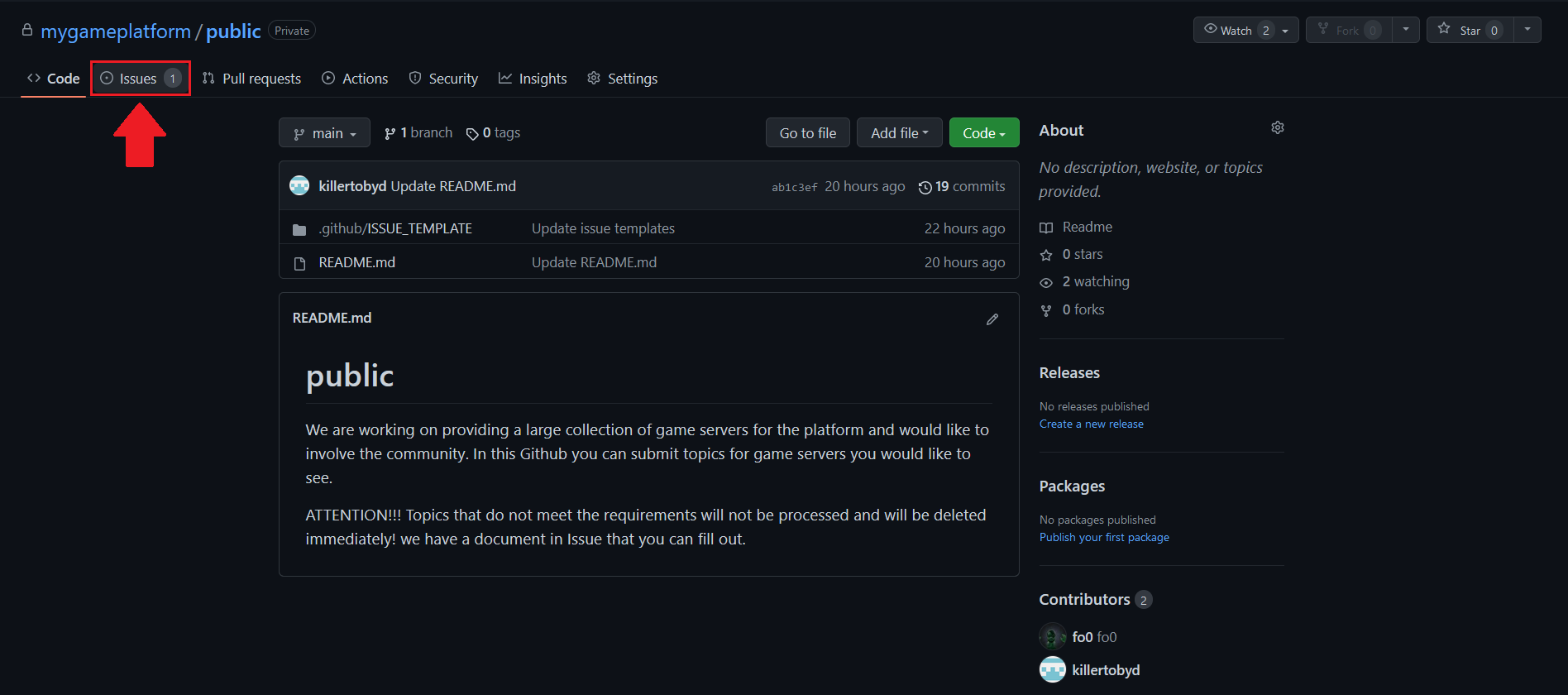Click the README.md file icon
The height and width of the screenshot is (695, 1568).
[x=299, y=263]
